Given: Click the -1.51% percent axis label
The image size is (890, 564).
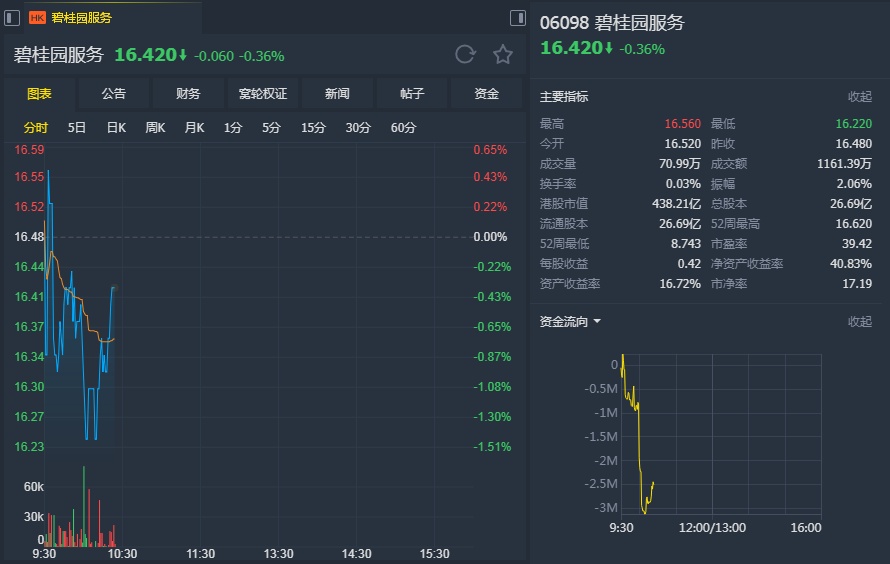Looking at the screenshot, I should pos(492,447).
